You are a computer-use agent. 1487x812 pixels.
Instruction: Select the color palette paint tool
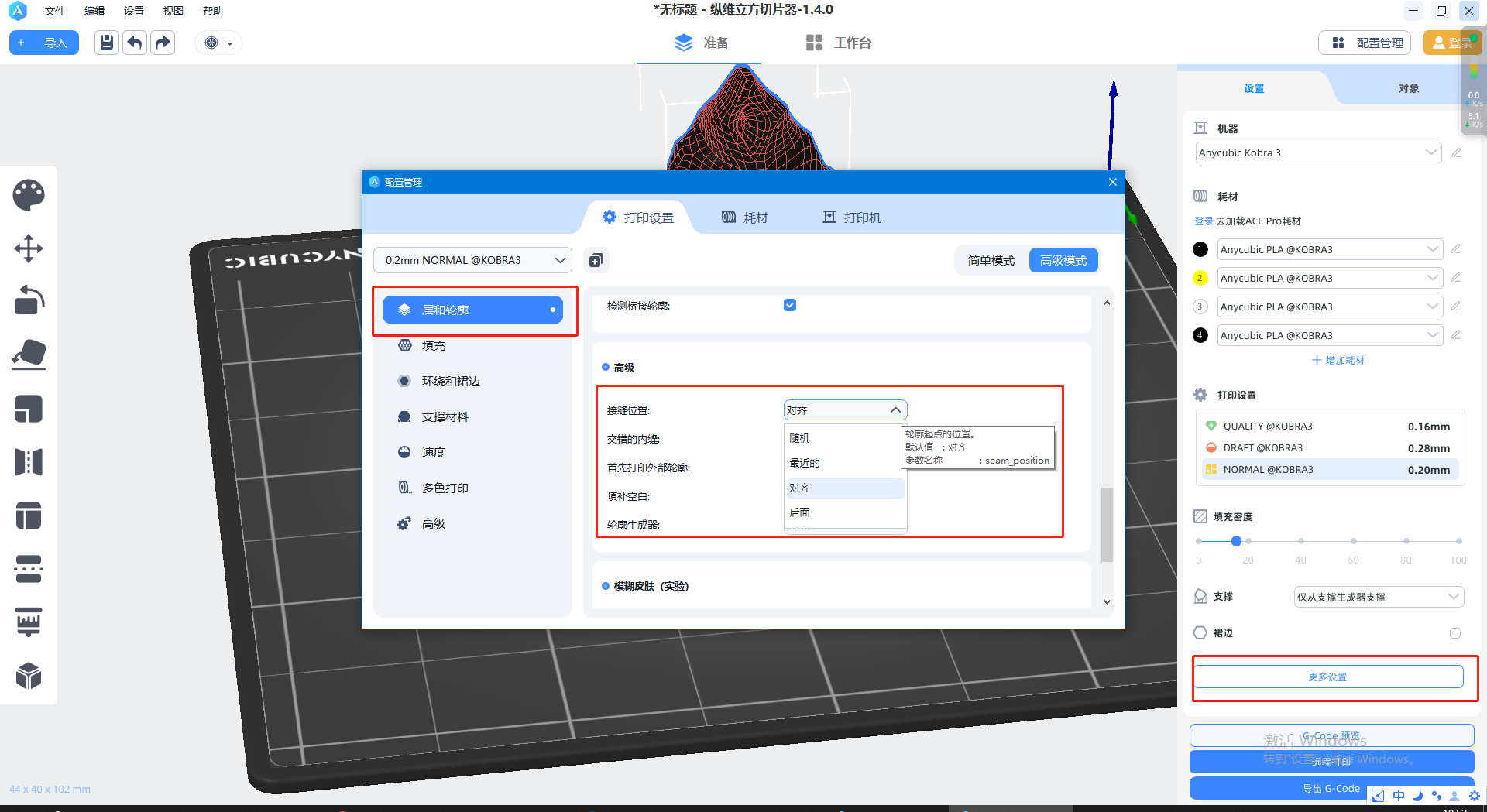[x=29, y=195]
